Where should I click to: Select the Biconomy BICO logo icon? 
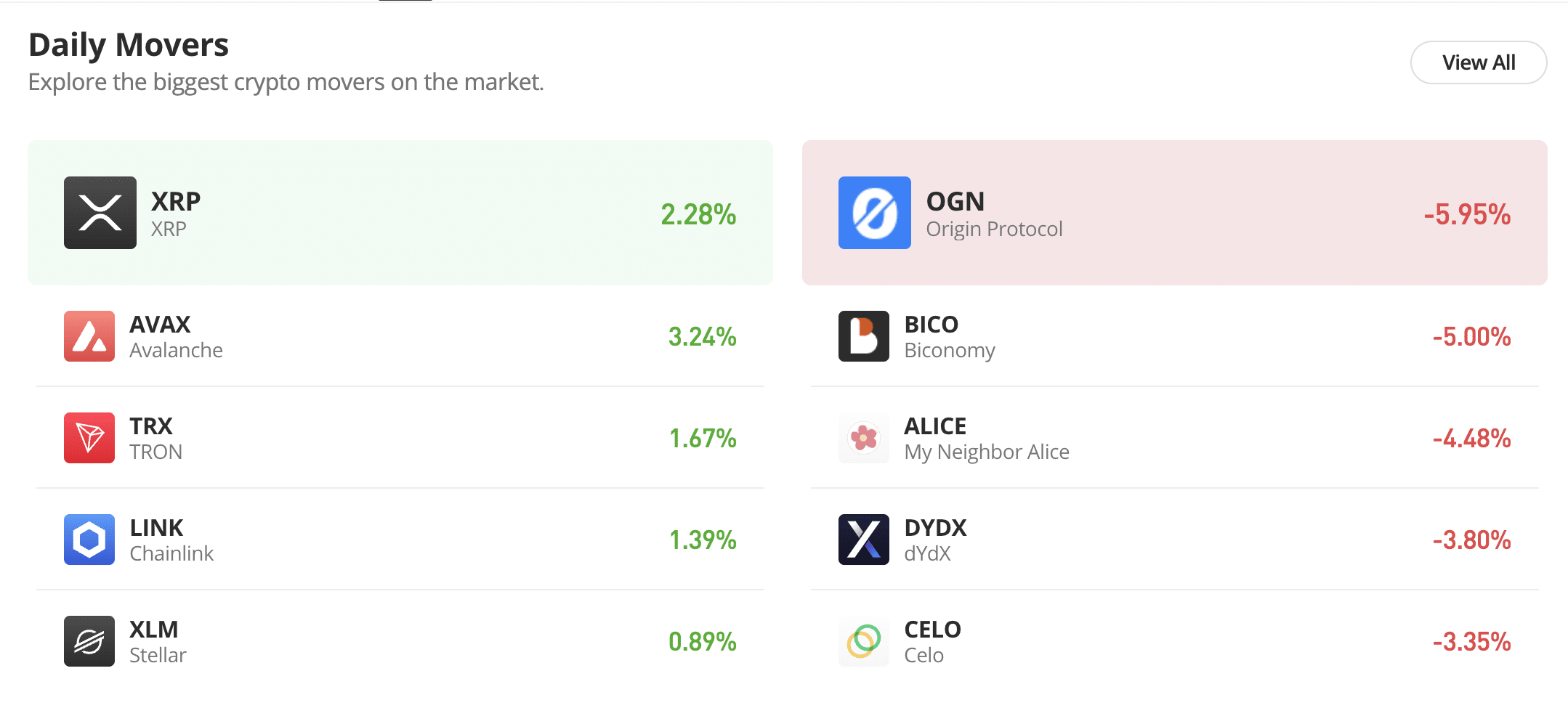(864, 336)
